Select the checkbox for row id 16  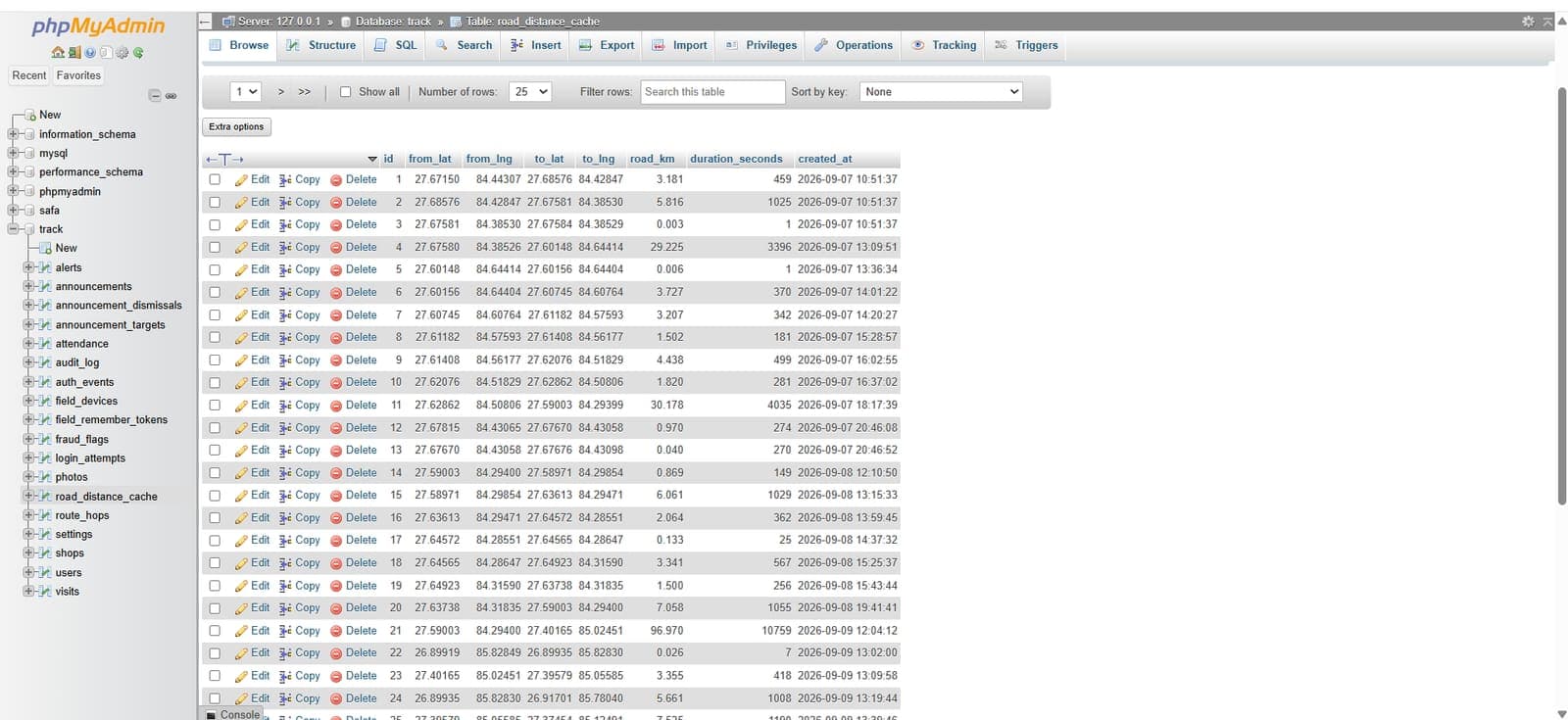[215, 518]
